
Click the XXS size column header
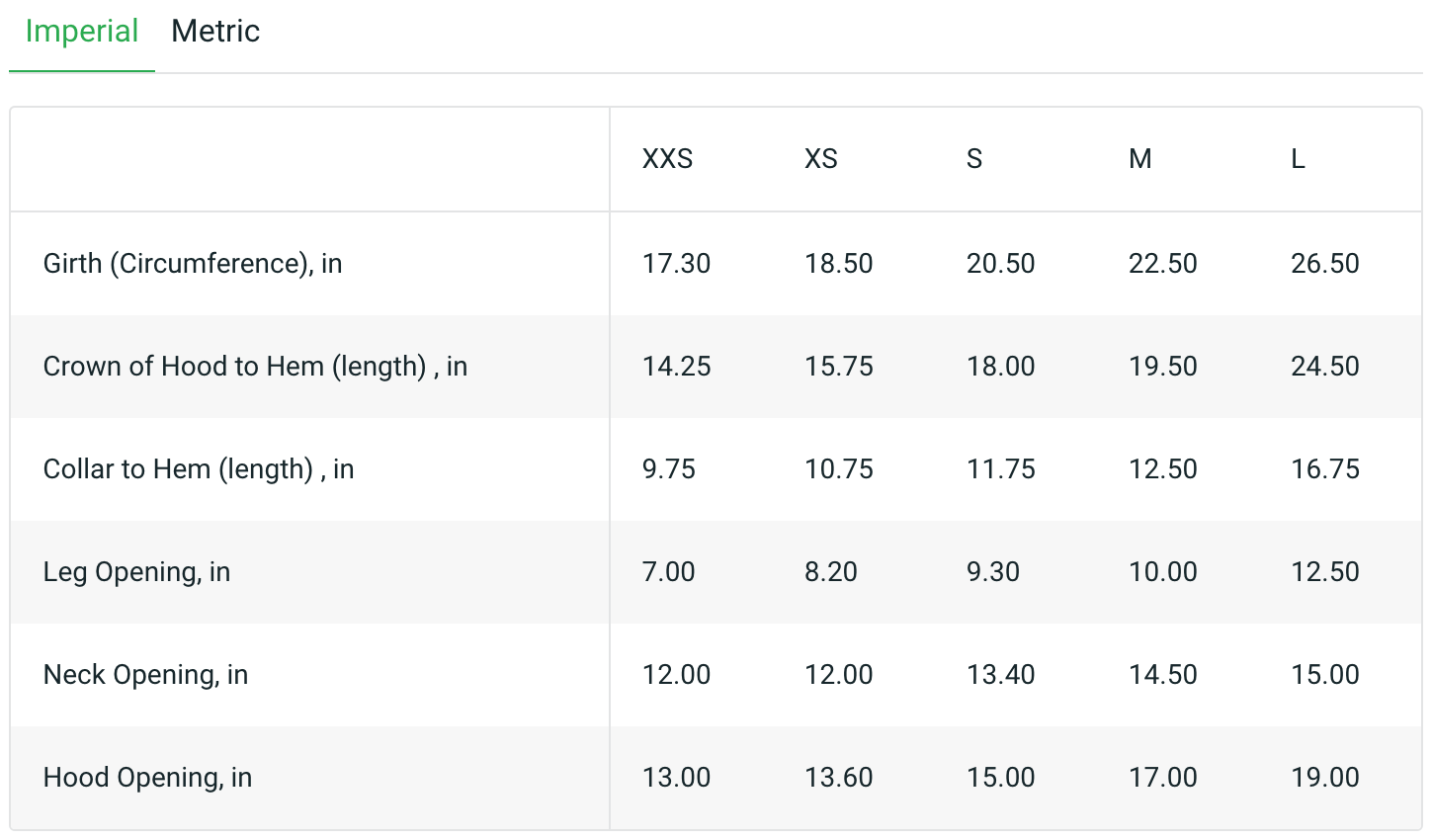coord(668,159)
